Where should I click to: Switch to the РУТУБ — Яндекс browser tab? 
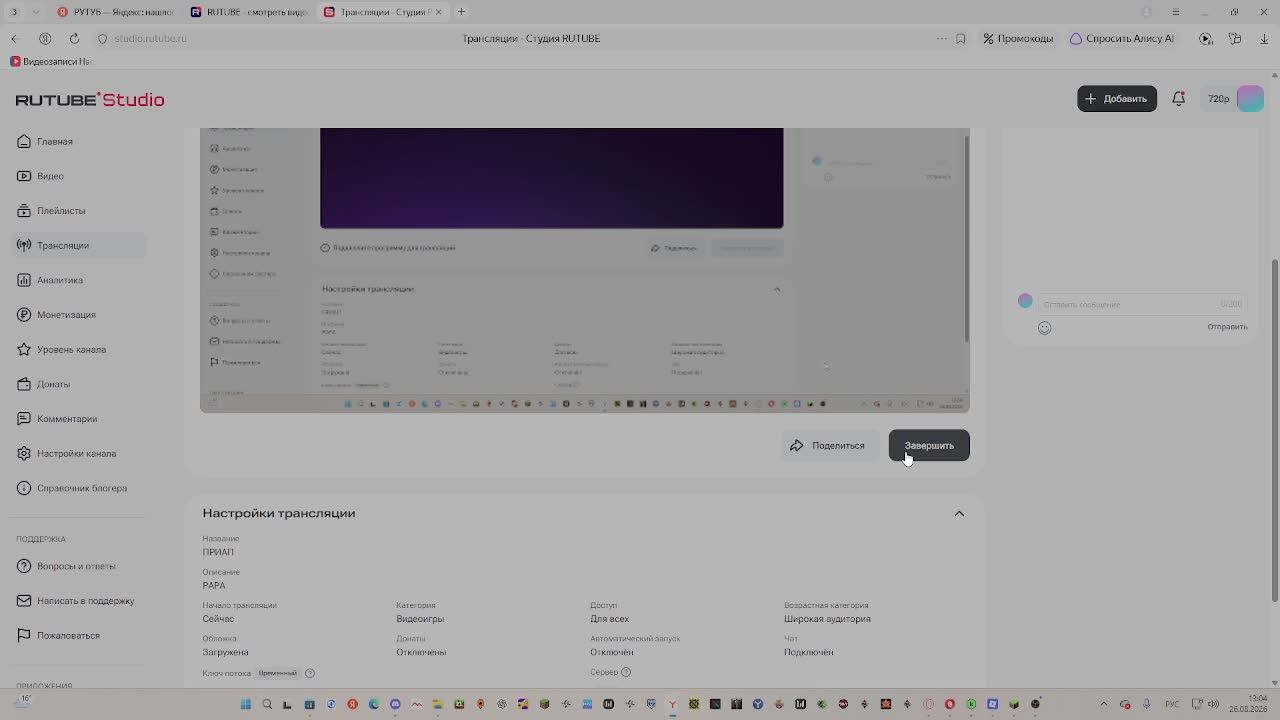(x=115, y=12)
